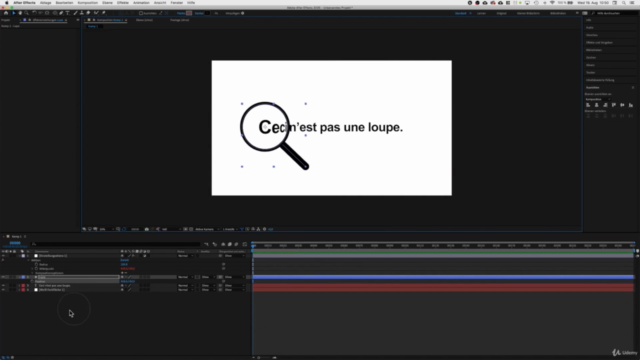Open Ebenen ausrichten an Komposition dropdown
Image resolution: width=640 pixels, height=360 pixels.
coord(598,99)
